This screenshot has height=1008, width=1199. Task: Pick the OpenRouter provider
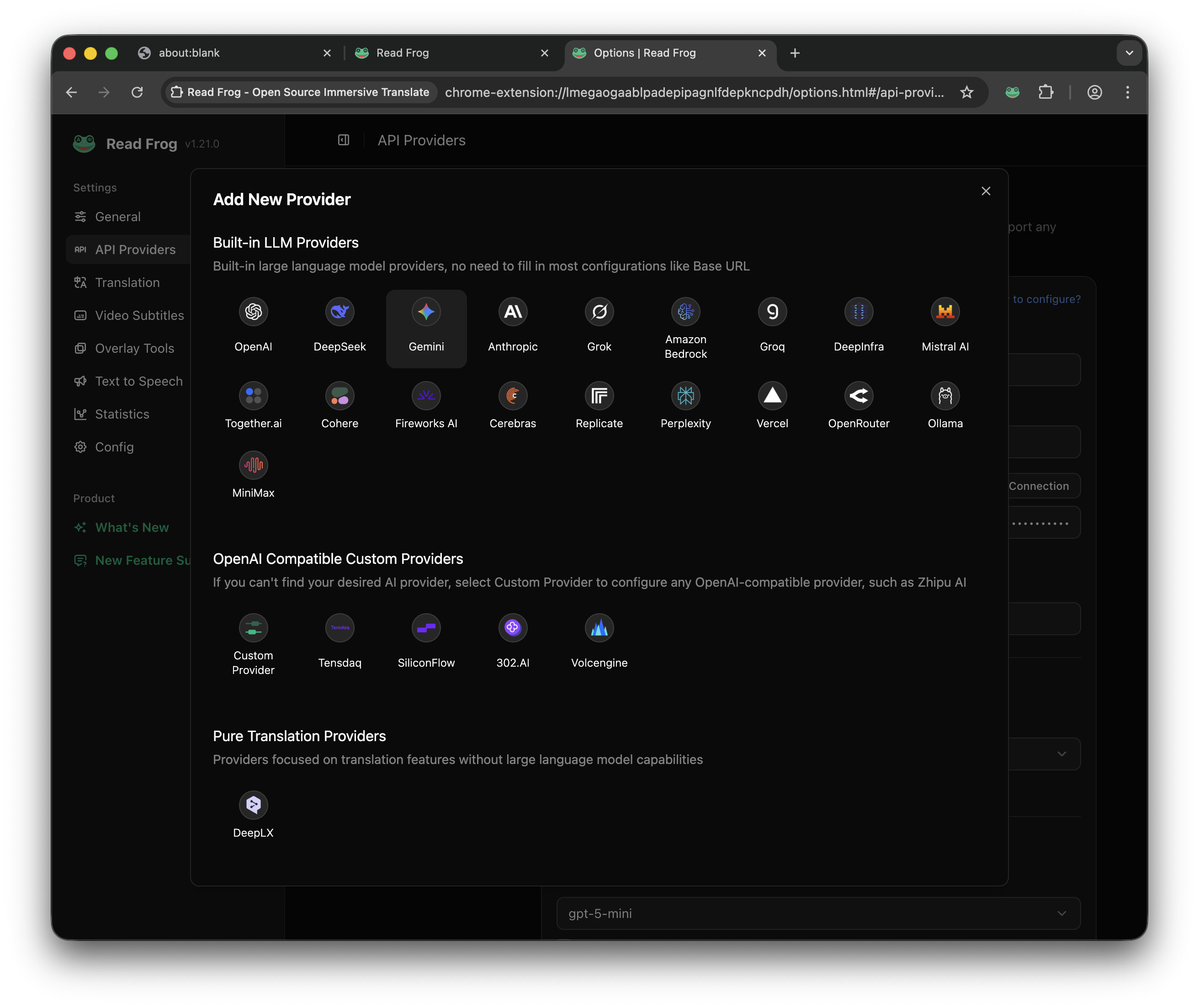coord(859,395)
